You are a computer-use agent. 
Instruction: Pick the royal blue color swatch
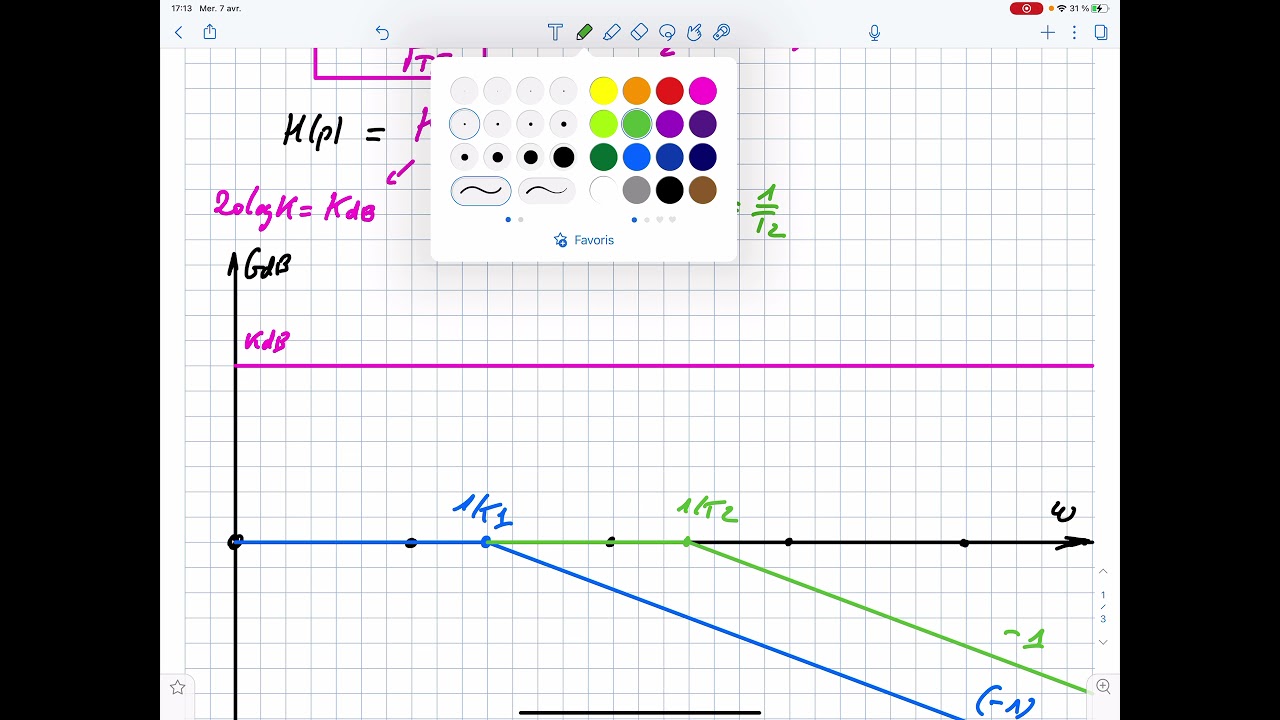click(670, 157)
